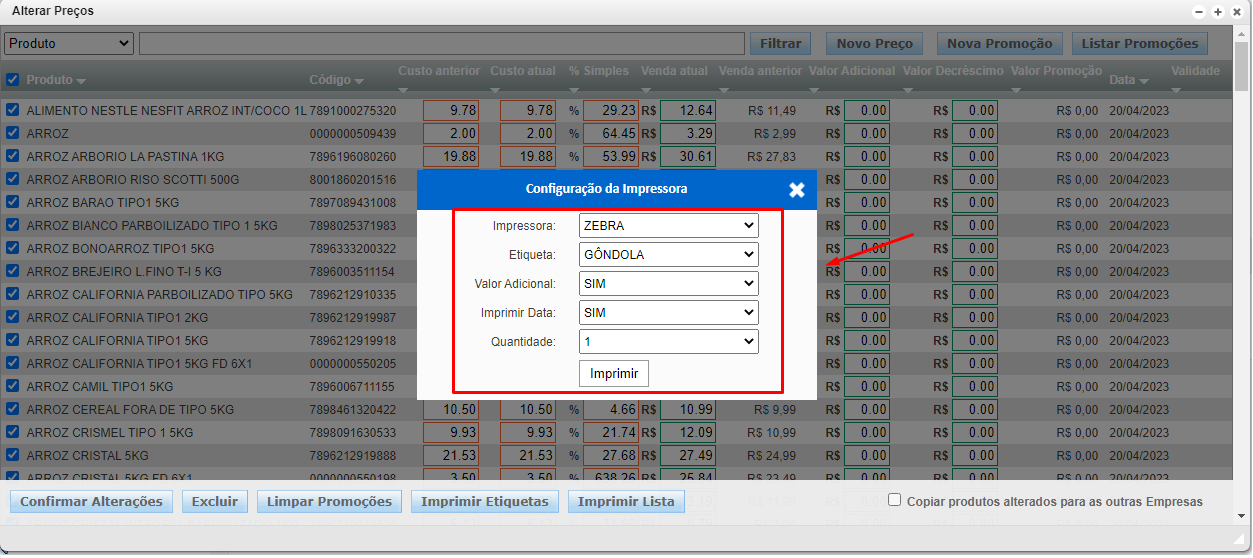
Task: Expand the Quantidade dropdown
Action: click(668, 342)
